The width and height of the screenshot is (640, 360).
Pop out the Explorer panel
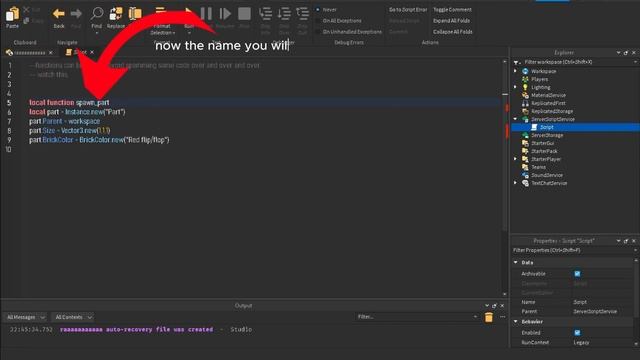(x=626, y=53)
